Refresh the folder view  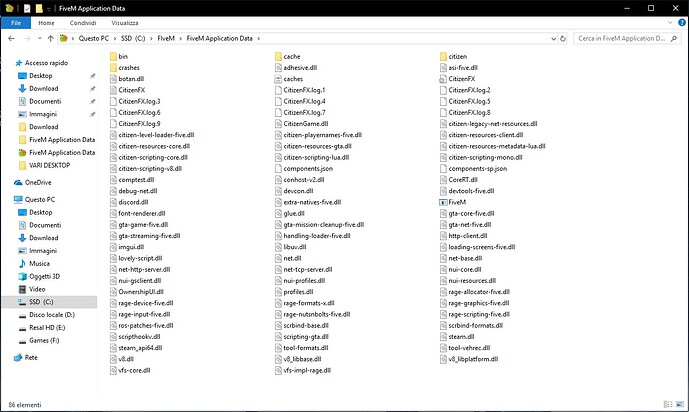click(x=563, y=39)
